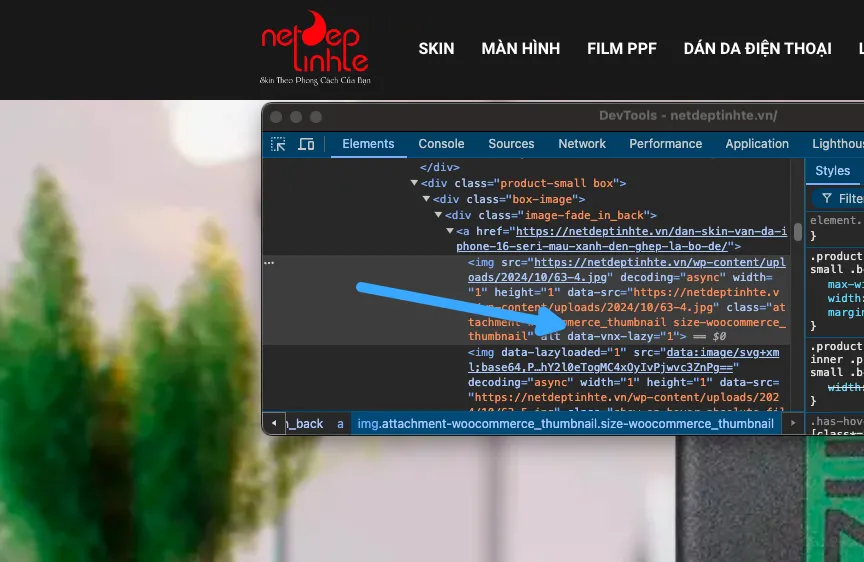Open the MÀN HÌNH menu item
The width and height of the screenshot is (864, 562).
point(521,48)
